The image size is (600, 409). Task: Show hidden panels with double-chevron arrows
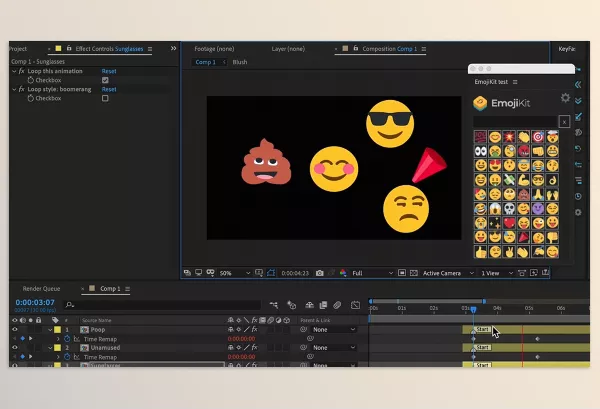tap(173, 48)
